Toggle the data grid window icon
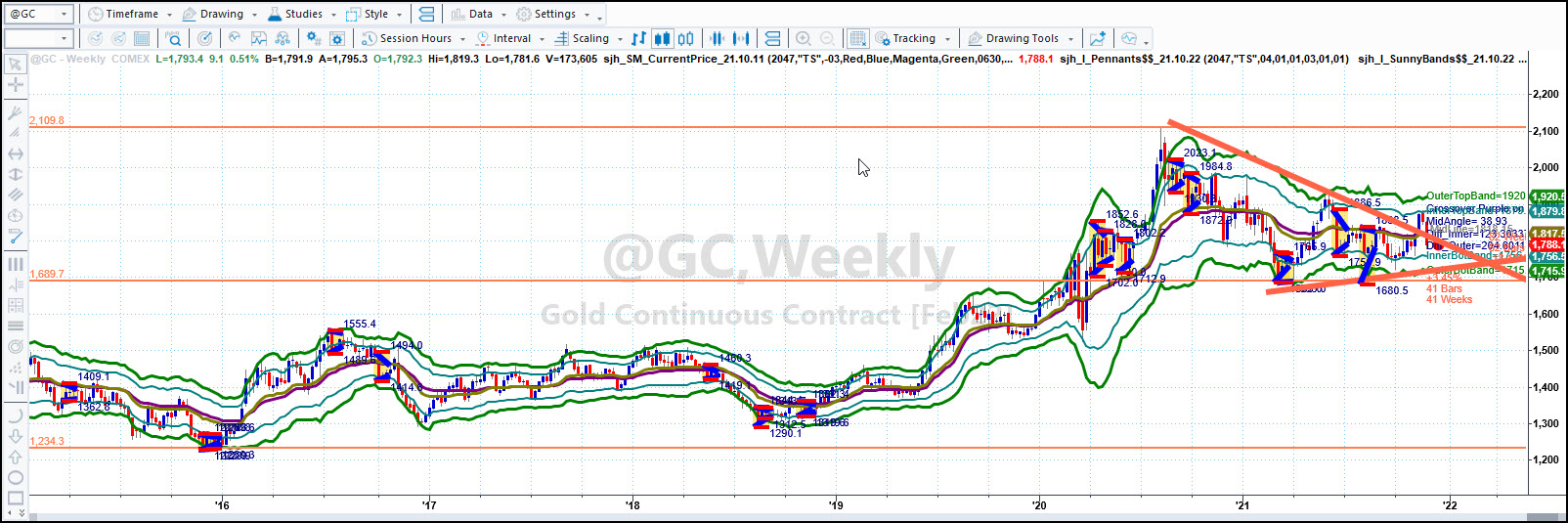This screenshot has width=1568, height=523. pos(857,38)
